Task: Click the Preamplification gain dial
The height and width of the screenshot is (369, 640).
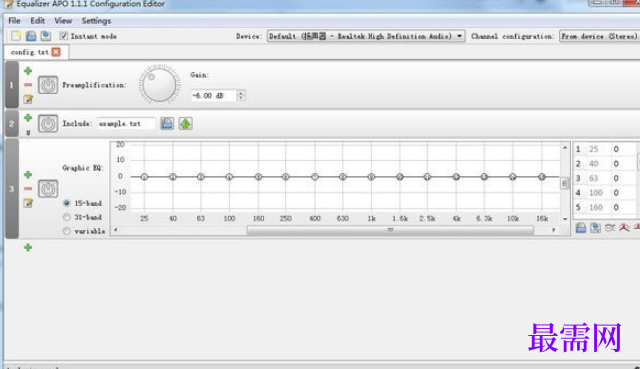Action: pos(160,85)
